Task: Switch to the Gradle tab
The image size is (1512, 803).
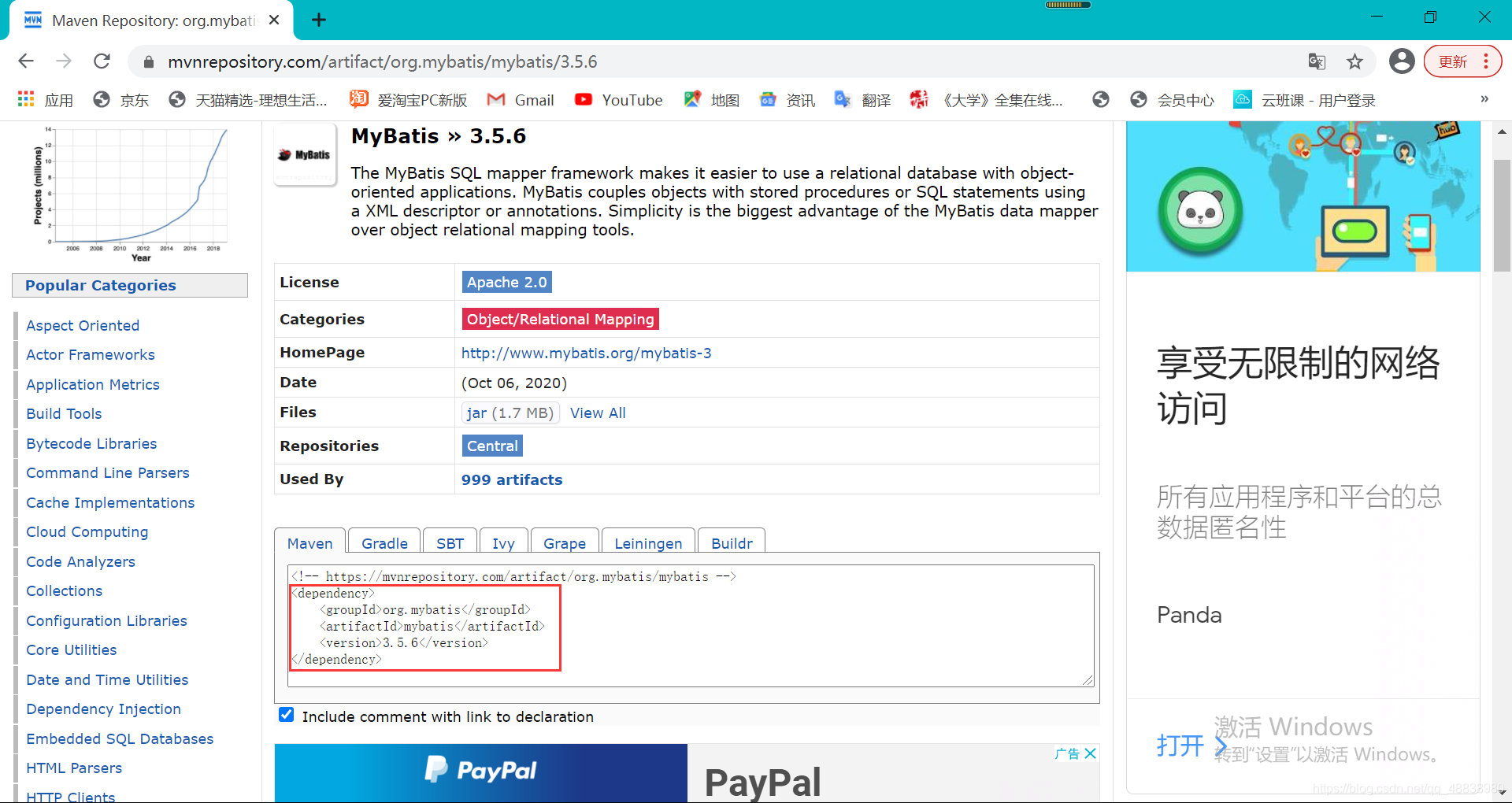Action: 384,542
